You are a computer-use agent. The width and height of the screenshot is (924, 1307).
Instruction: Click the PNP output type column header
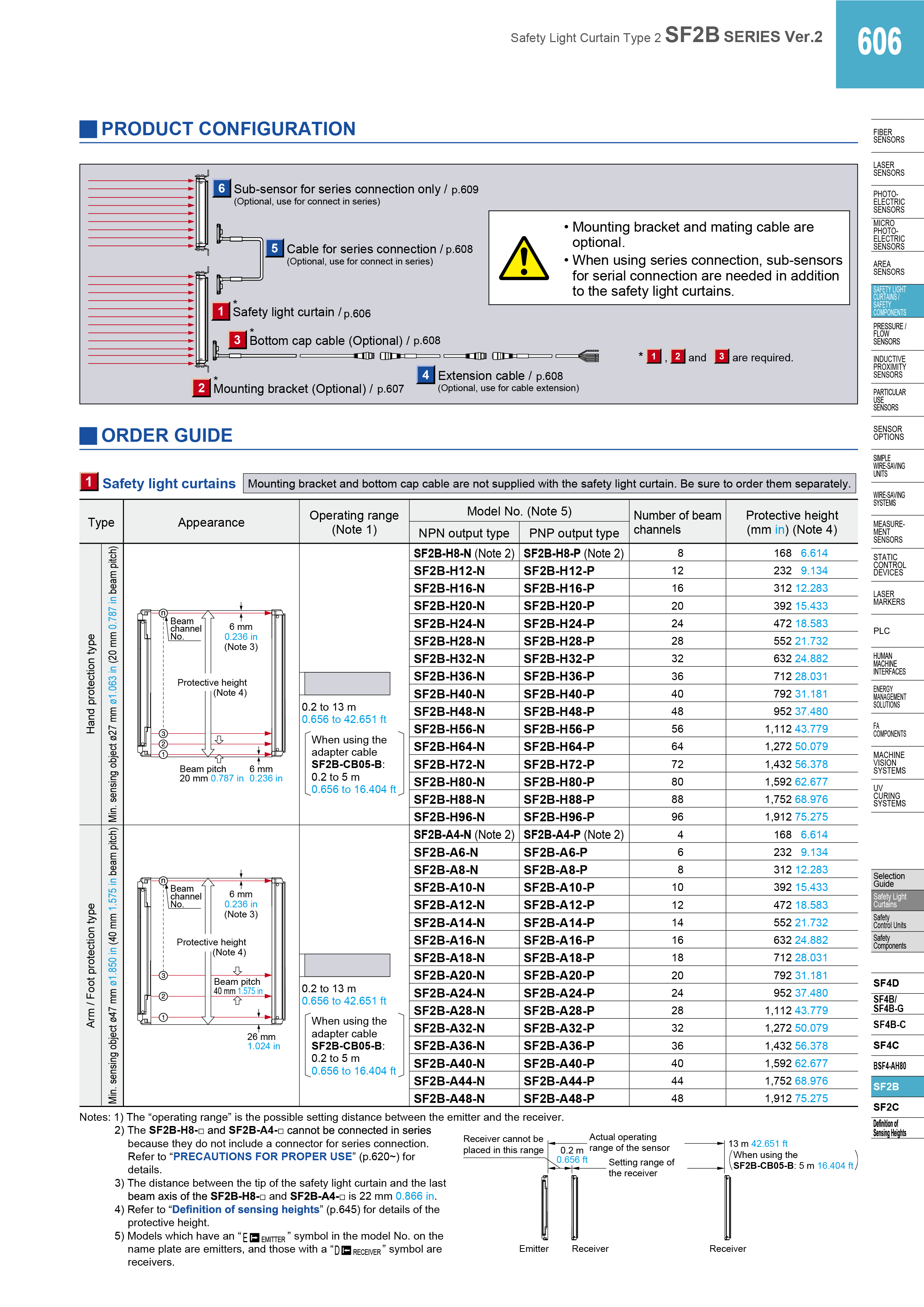pos(574,533)
